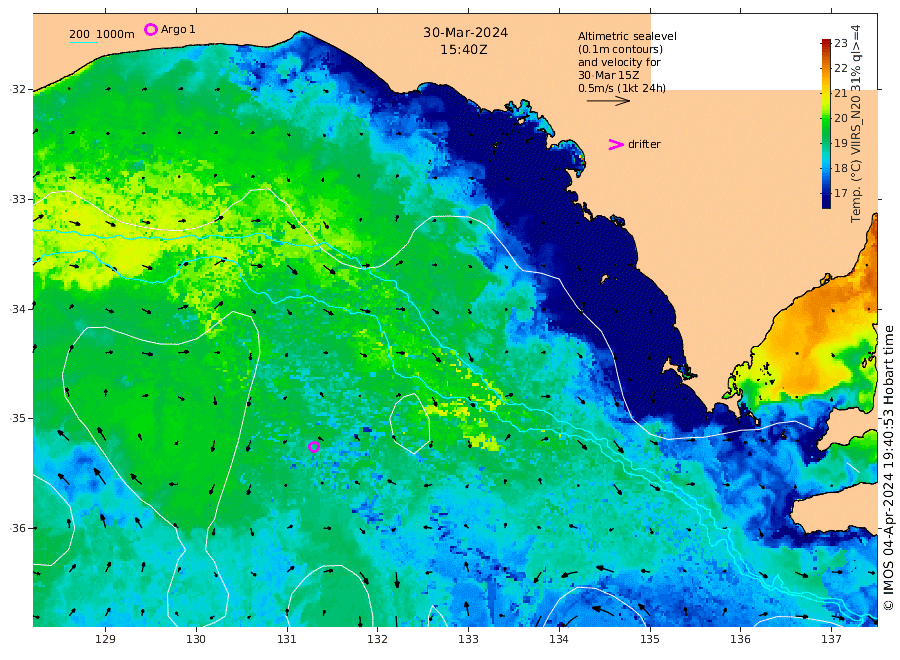The image size is (900, 660).
Task: Click the colorbar tick label 17
Action: coord(841,193)
